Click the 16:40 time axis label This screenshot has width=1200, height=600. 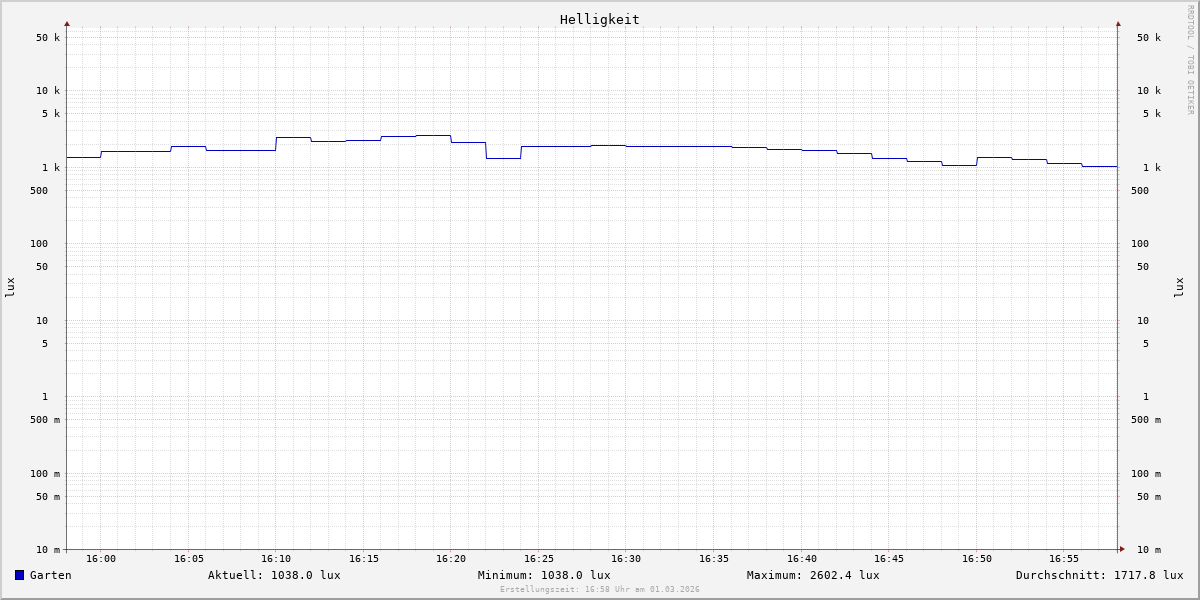tap(802, 559)
